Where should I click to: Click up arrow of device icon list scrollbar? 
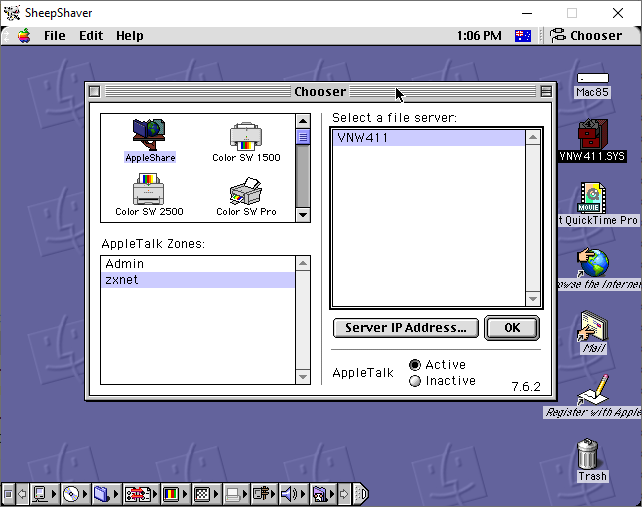pyautogui.click(x=303, y=121)
